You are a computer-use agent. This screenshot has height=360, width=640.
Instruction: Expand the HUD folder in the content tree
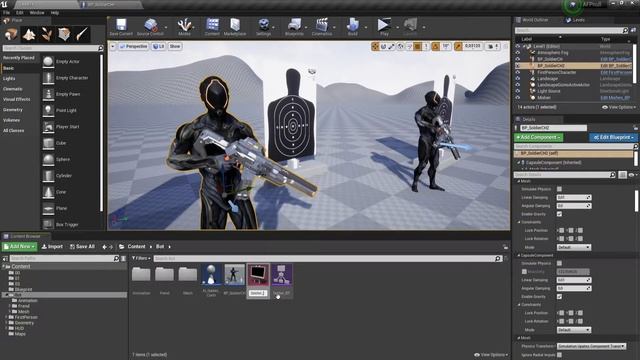pos(6,328)
